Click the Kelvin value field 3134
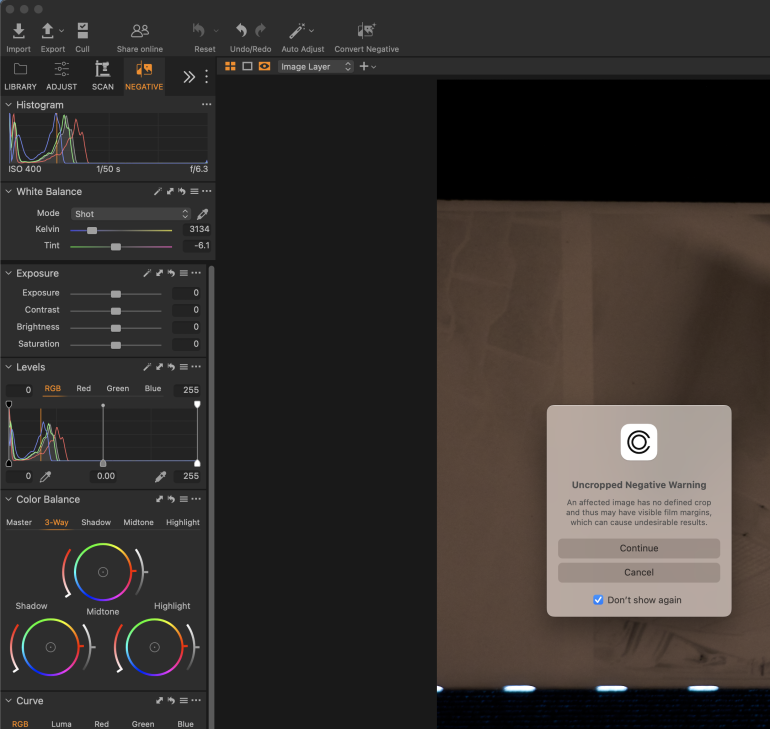 197,229
